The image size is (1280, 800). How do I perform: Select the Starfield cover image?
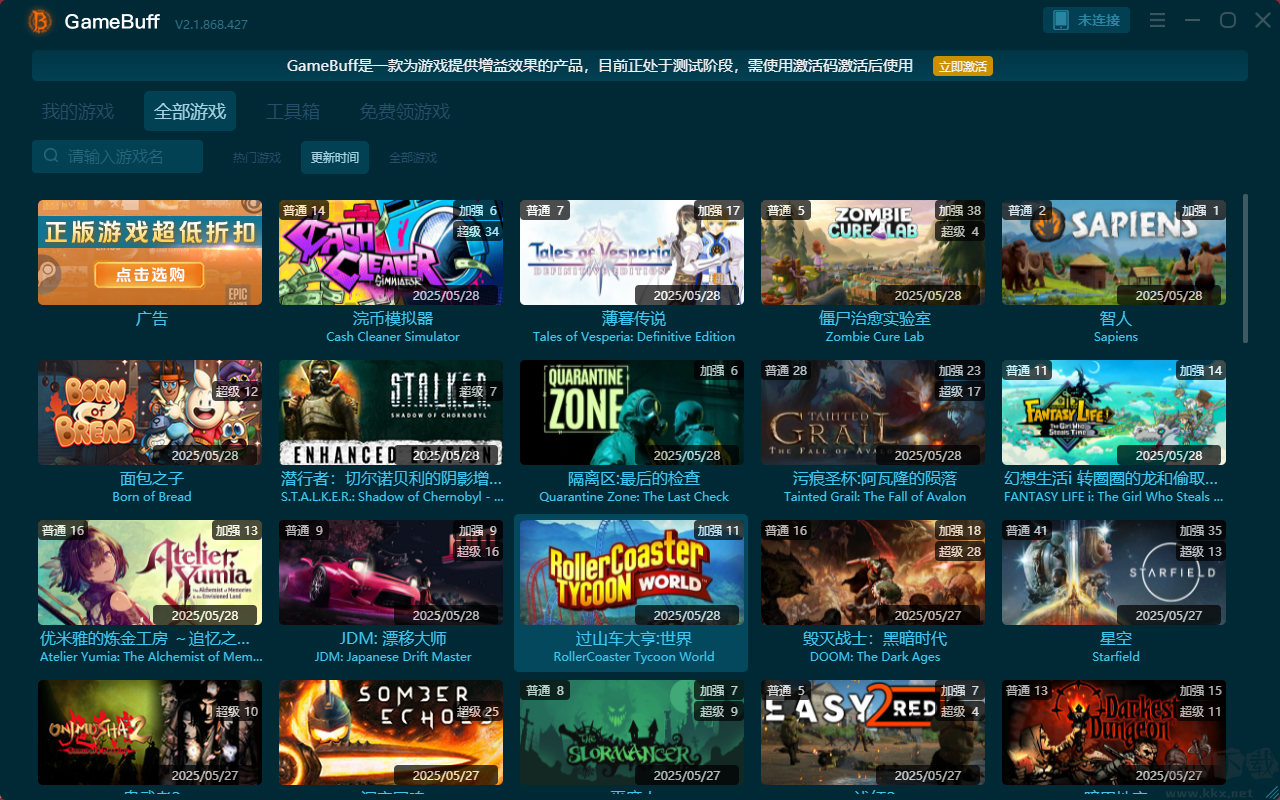[x=1114, y=572]
